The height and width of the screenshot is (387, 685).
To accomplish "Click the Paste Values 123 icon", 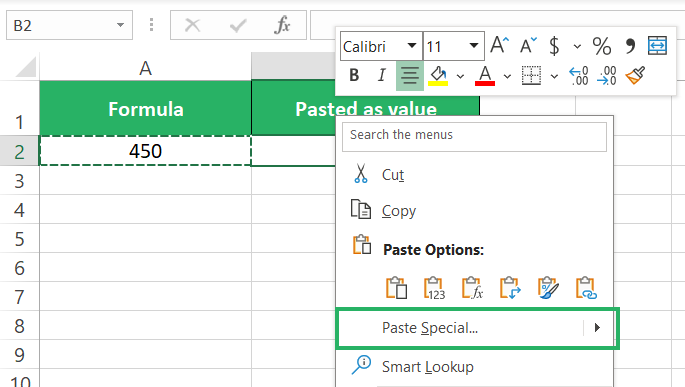I will [x=434, y=288].
